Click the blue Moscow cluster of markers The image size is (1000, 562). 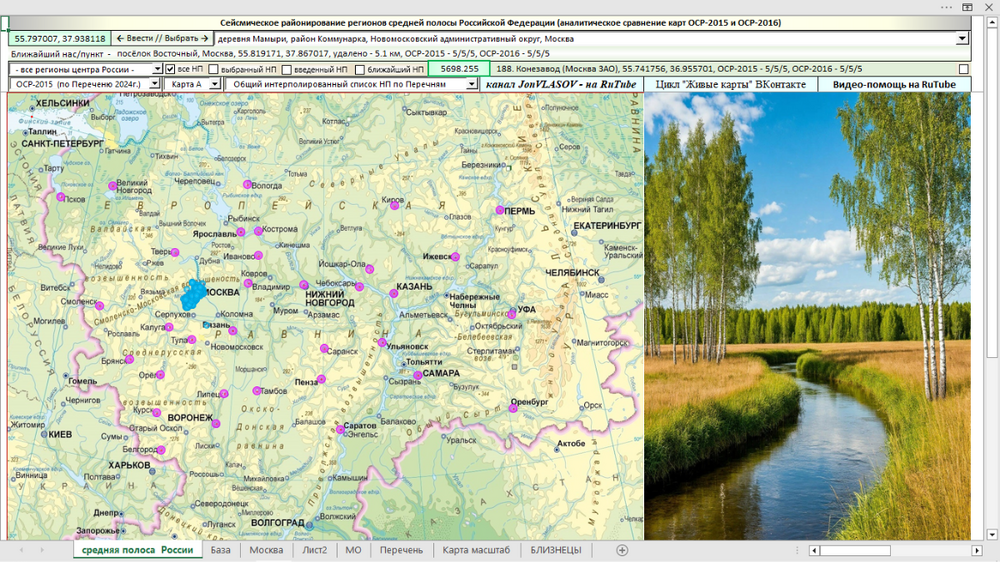pos(193,295)
